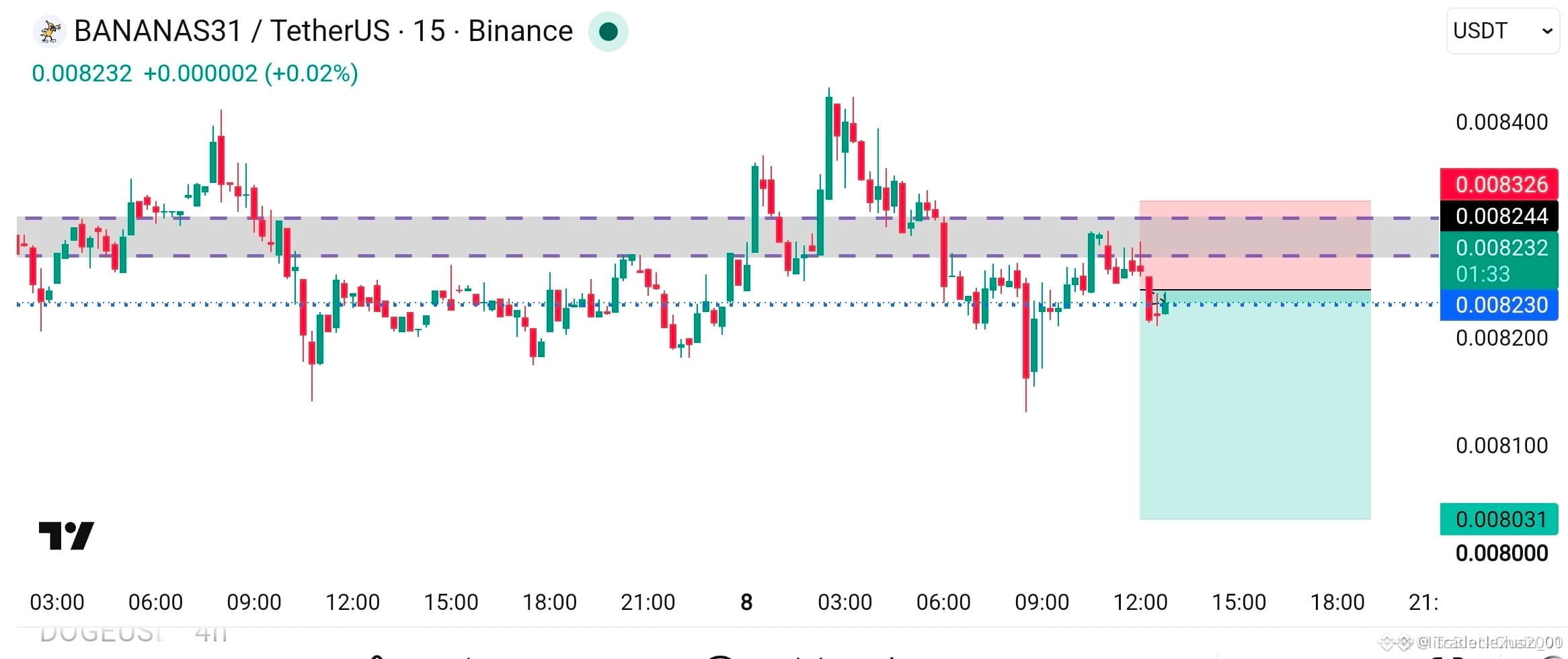This screenshot has height=659, width=1568.
Task: Click the 0.008230 blue price line label
Action: point(1499,305)
